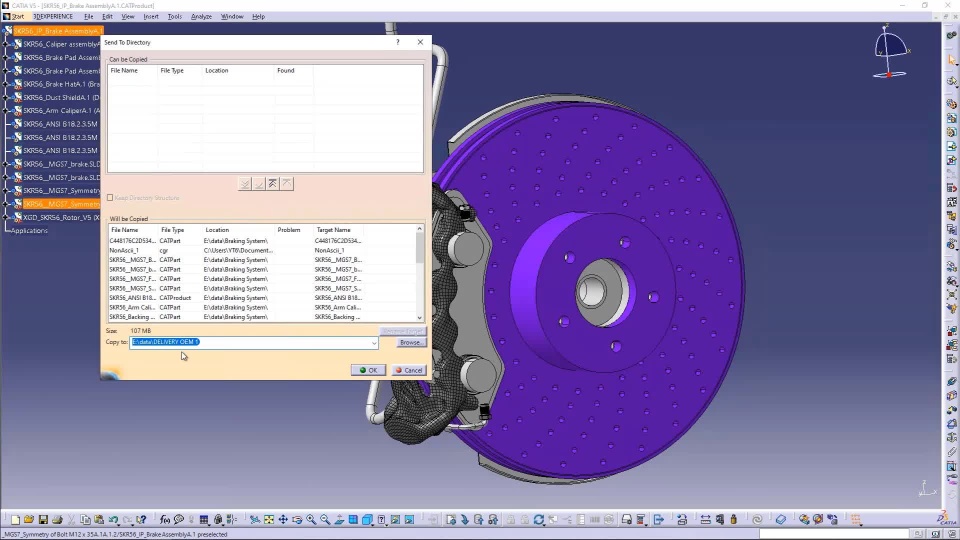Open the Start menu

point(17,17)
